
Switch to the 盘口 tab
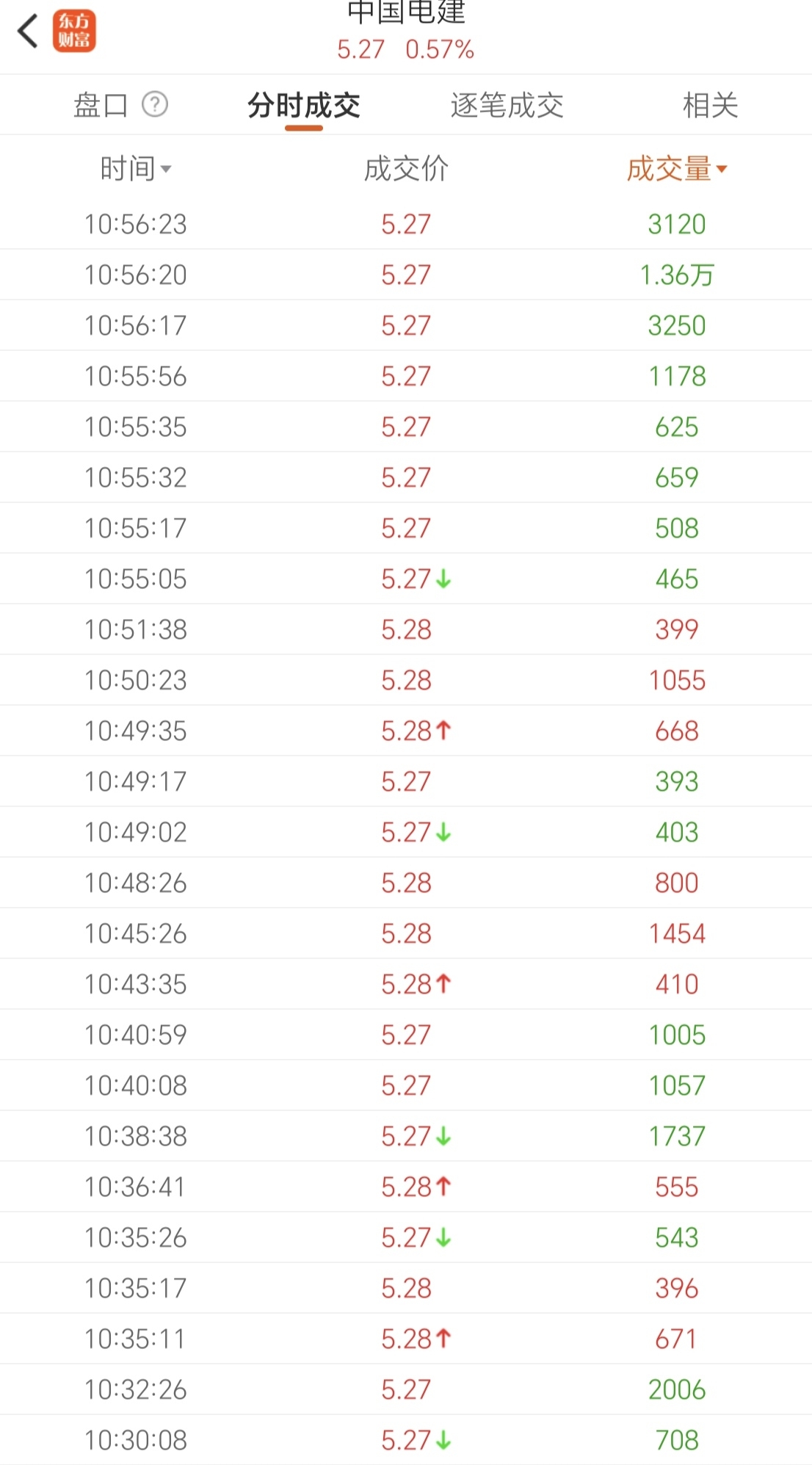click(x=101, y=105)
